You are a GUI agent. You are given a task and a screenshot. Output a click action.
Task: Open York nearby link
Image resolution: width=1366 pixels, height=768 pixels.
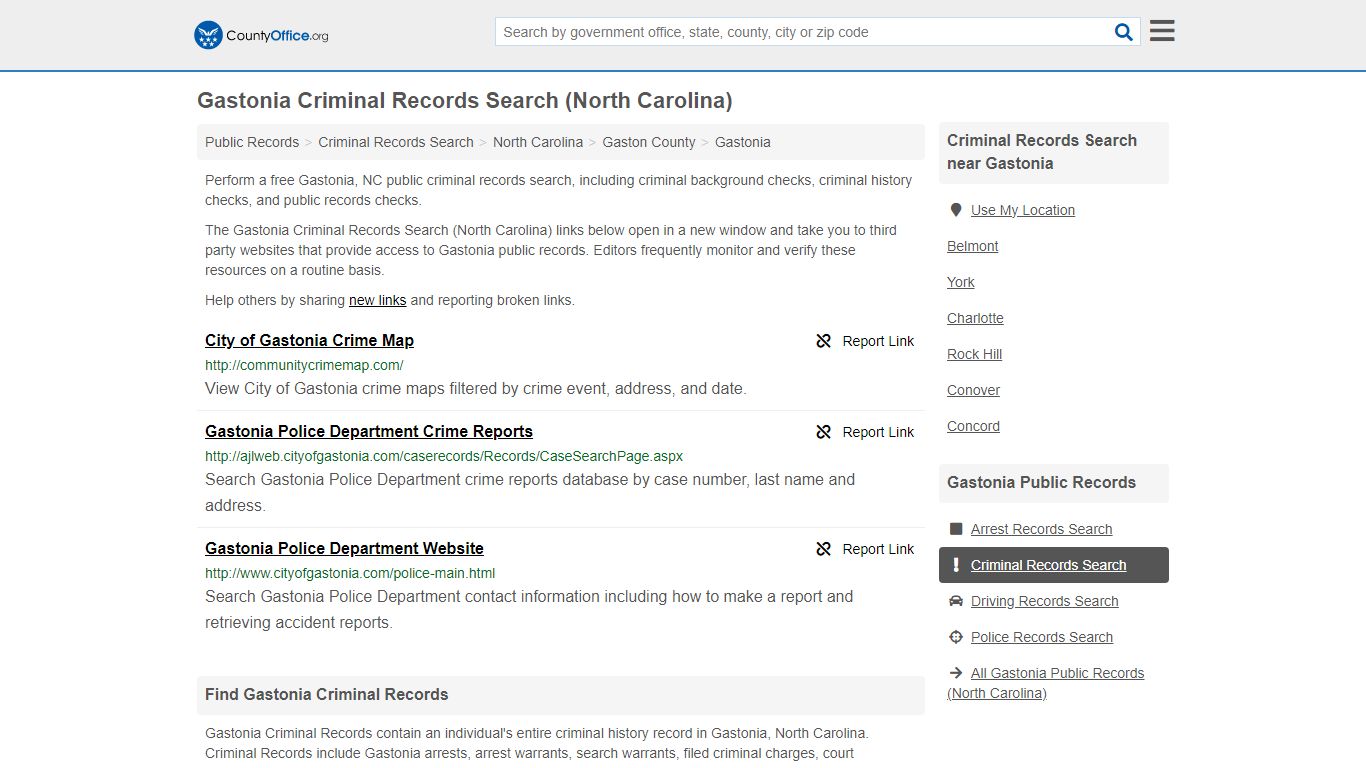point(961,282)
